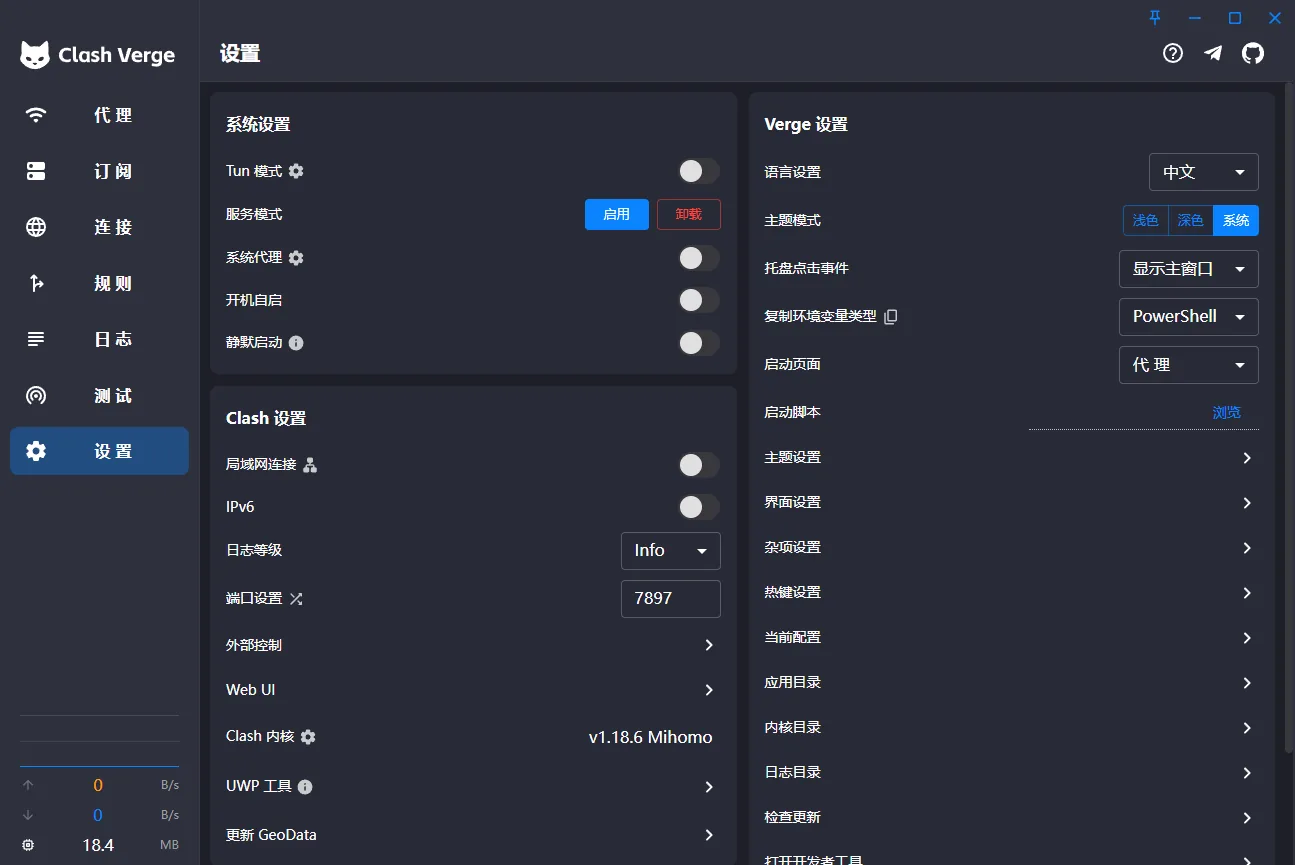The width and height of the screenshot is (1295, 865).
Task: Click the wifi icon beside 代理
Action: (x=36, y=115)
